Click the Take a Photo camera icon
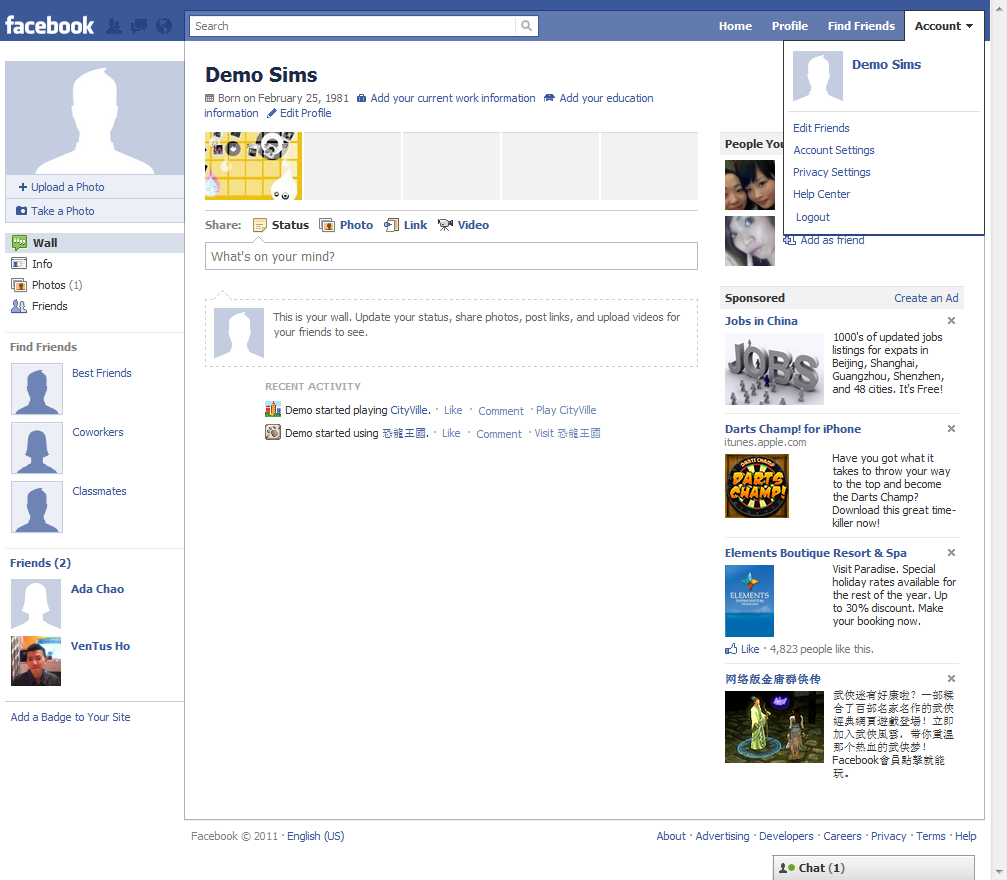The width and height of the screenshot is (1007, 880). 21,211
